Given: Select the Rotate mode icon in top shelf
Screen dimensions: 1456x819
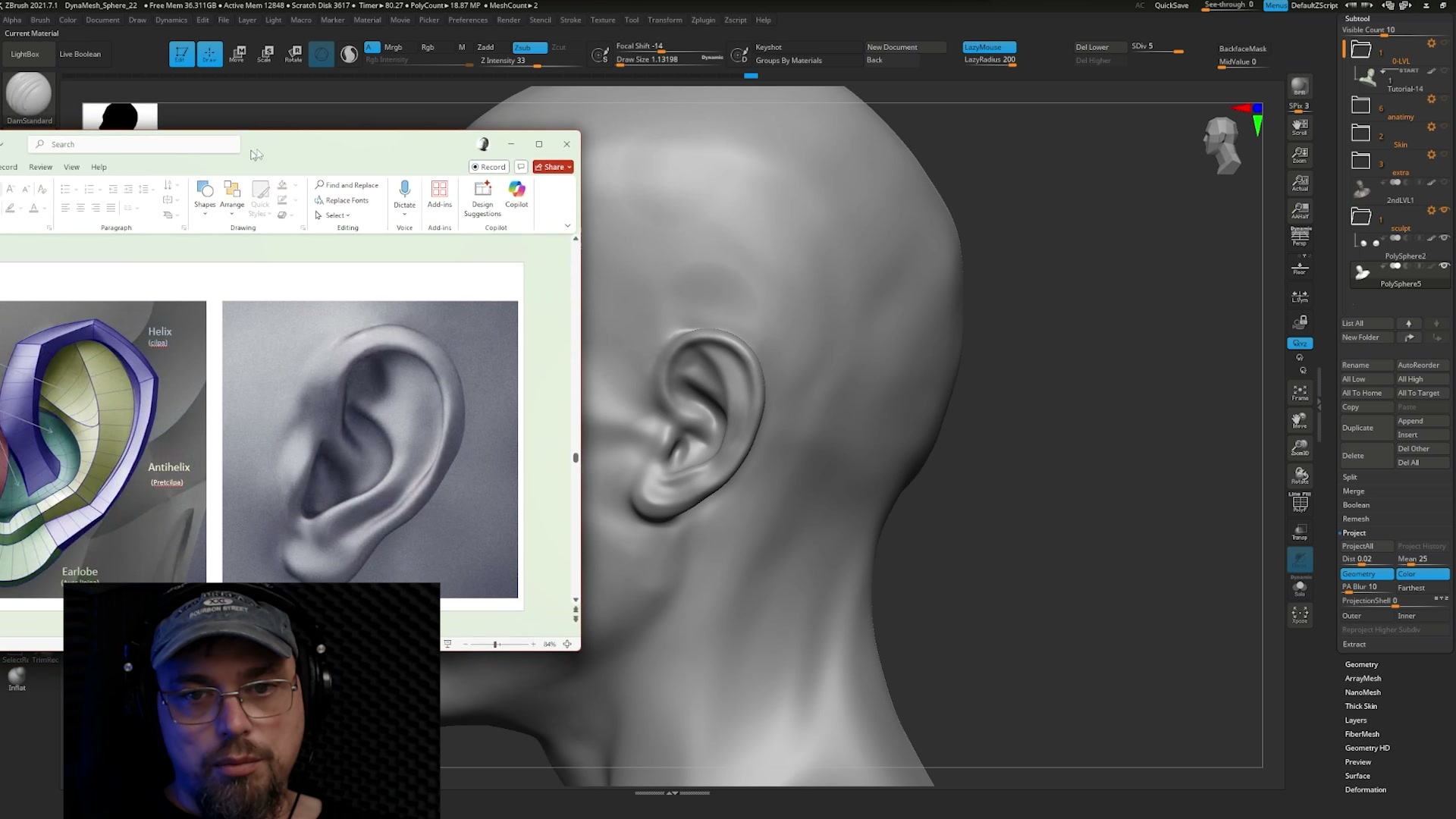Looking at the screenshot, I should 293,54.
